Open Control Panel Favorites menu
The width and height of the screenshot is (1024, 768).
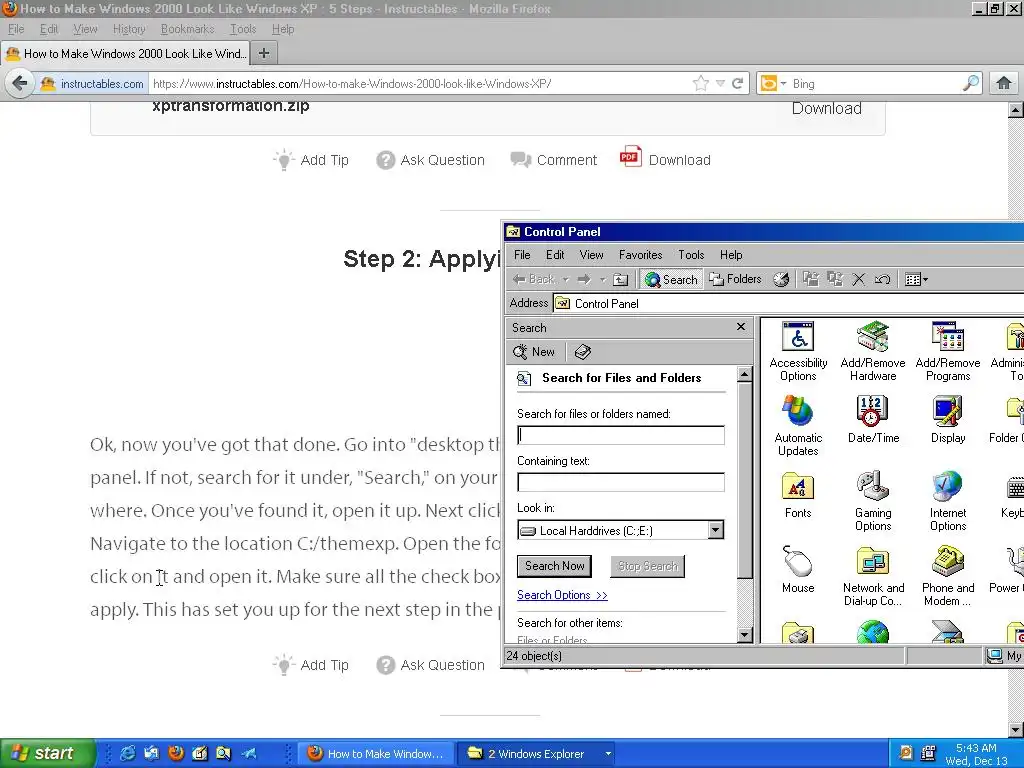tap(641, 255)
